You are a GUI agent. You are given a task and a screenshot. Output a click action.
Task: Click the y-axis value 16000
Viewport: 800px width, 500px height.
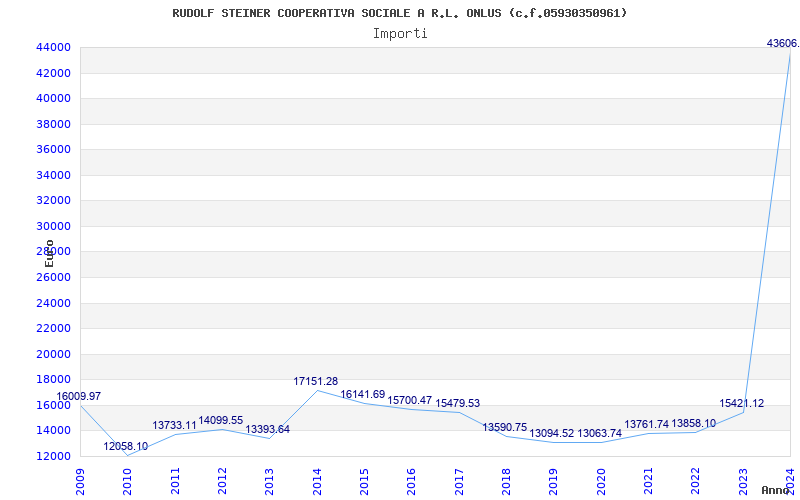[x=53, y=405]
